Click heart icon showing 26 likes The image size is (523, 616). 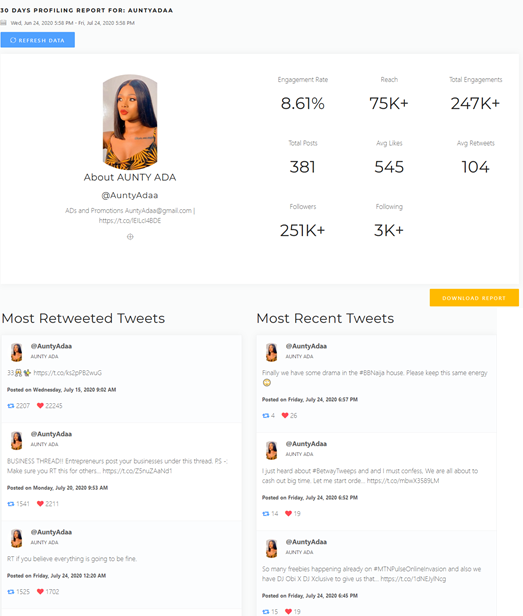(x=285, y=415)
